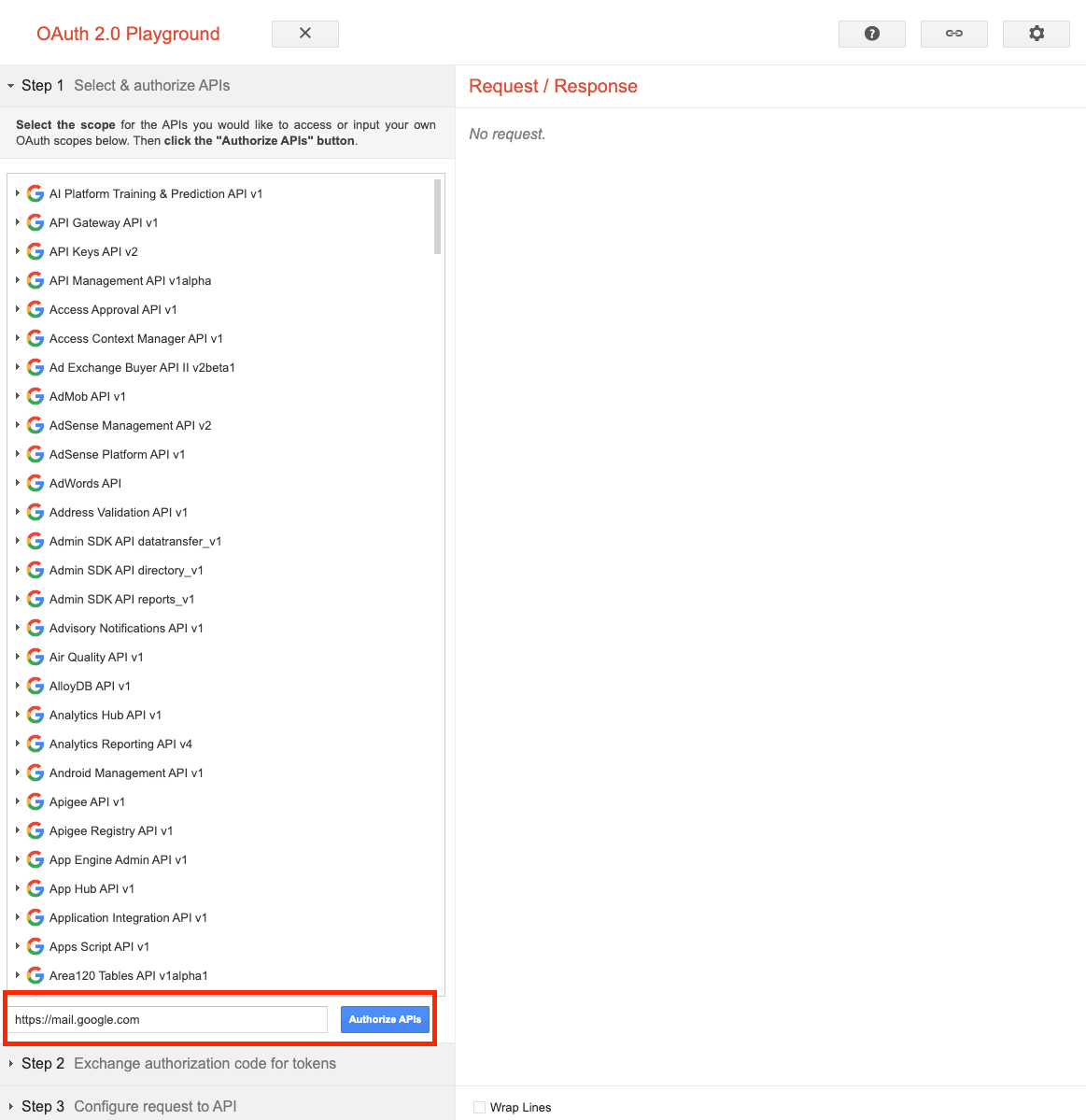Click the 'No request.' text
This screenshot has height=1120, width=1086.
point(507,135)
